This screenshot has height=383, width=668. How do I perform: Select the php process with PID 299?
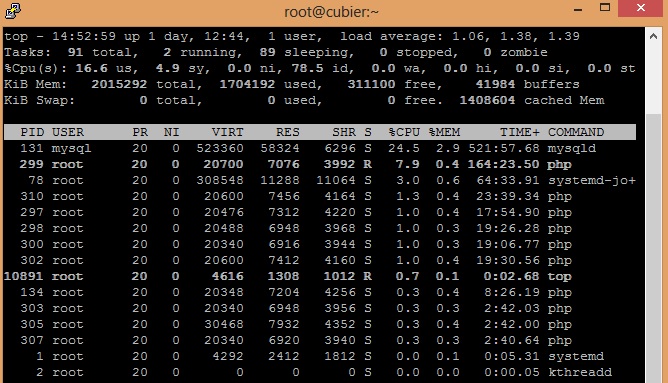pos(320,164)
